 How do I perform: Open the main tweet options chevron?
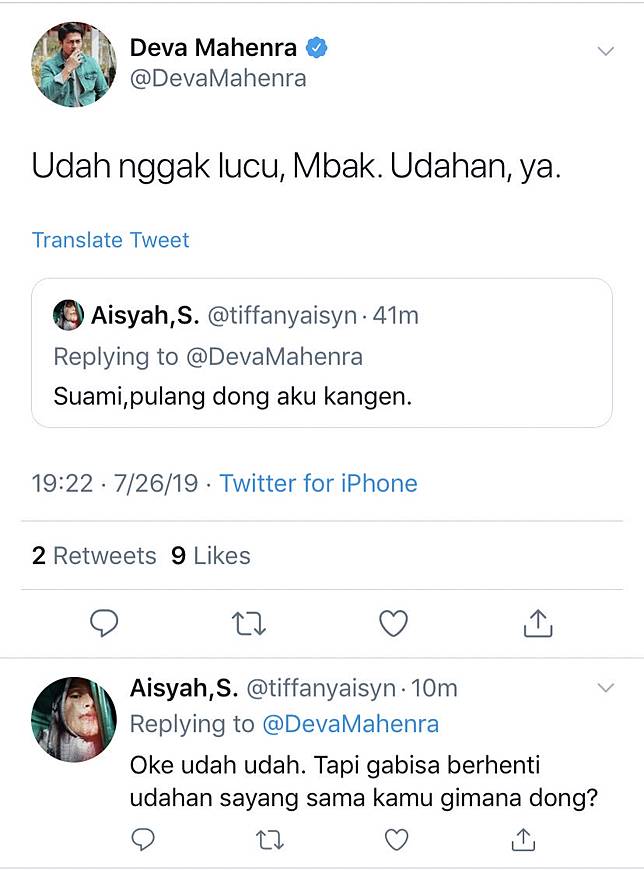[605, 50]
